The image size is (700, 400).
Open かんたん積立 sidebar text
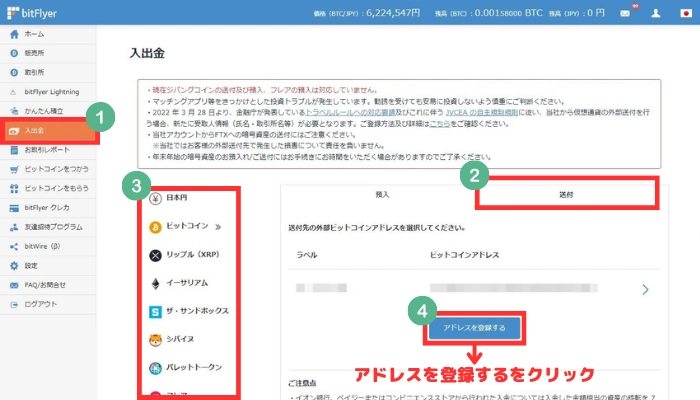pos(44,111)
